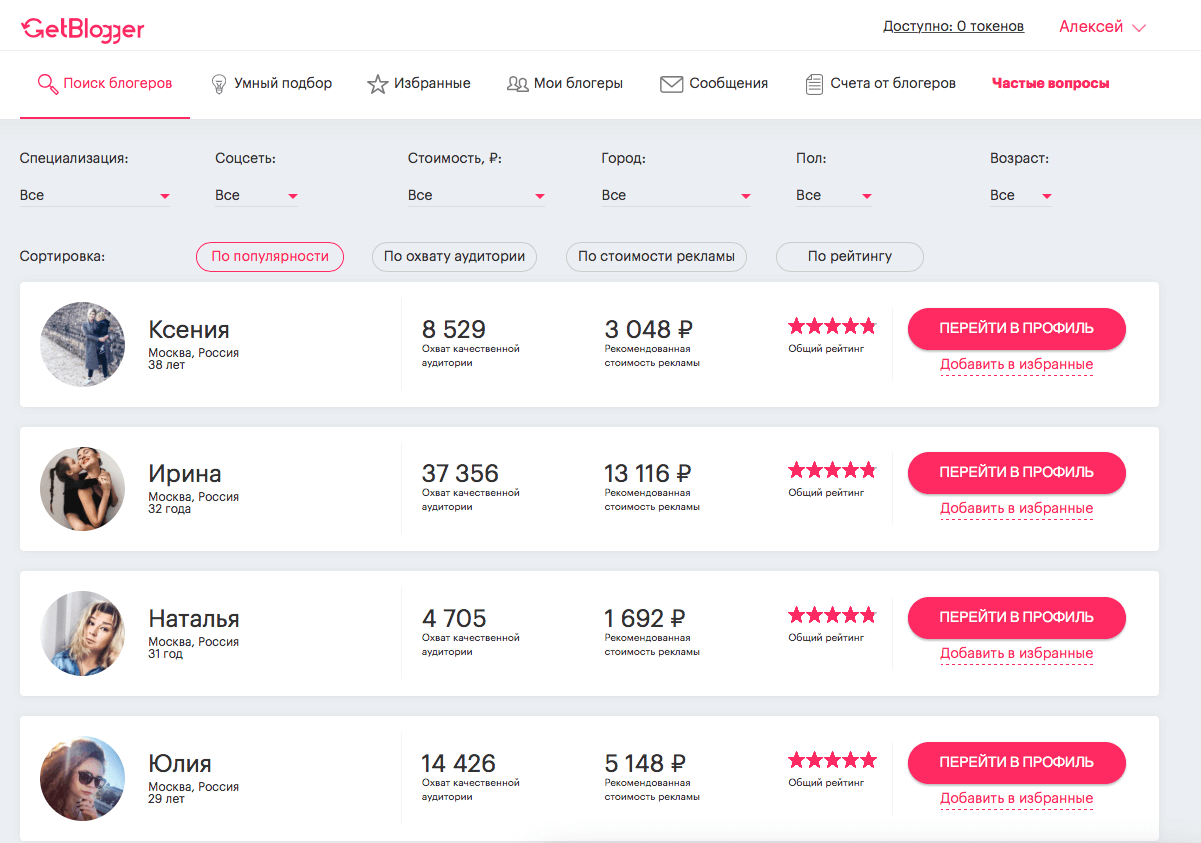Open the Город filter dropdown
The image size is (1201, 843).
pyautogui.click(x=676, y=196)
